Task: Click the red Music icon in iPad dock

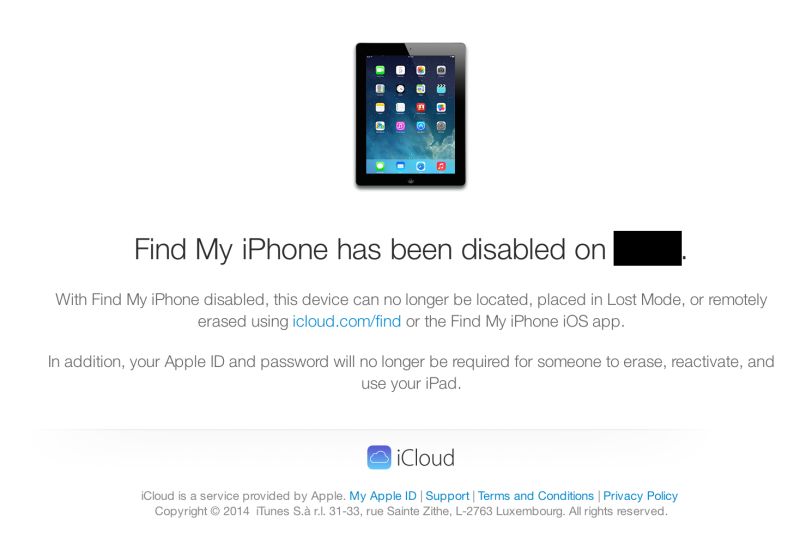Action: [x=441, y=166]
